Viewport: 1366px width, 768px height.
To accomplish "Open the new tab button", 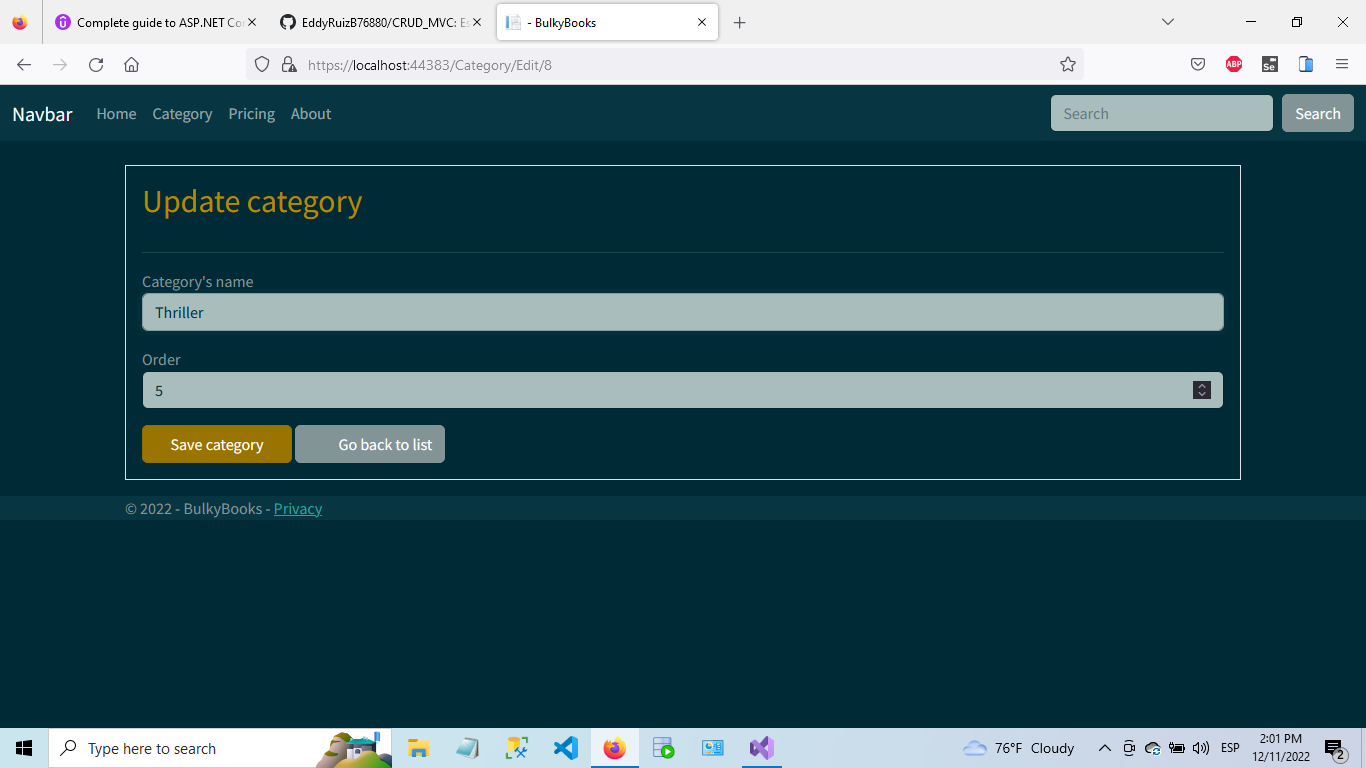I will (740, 22).
